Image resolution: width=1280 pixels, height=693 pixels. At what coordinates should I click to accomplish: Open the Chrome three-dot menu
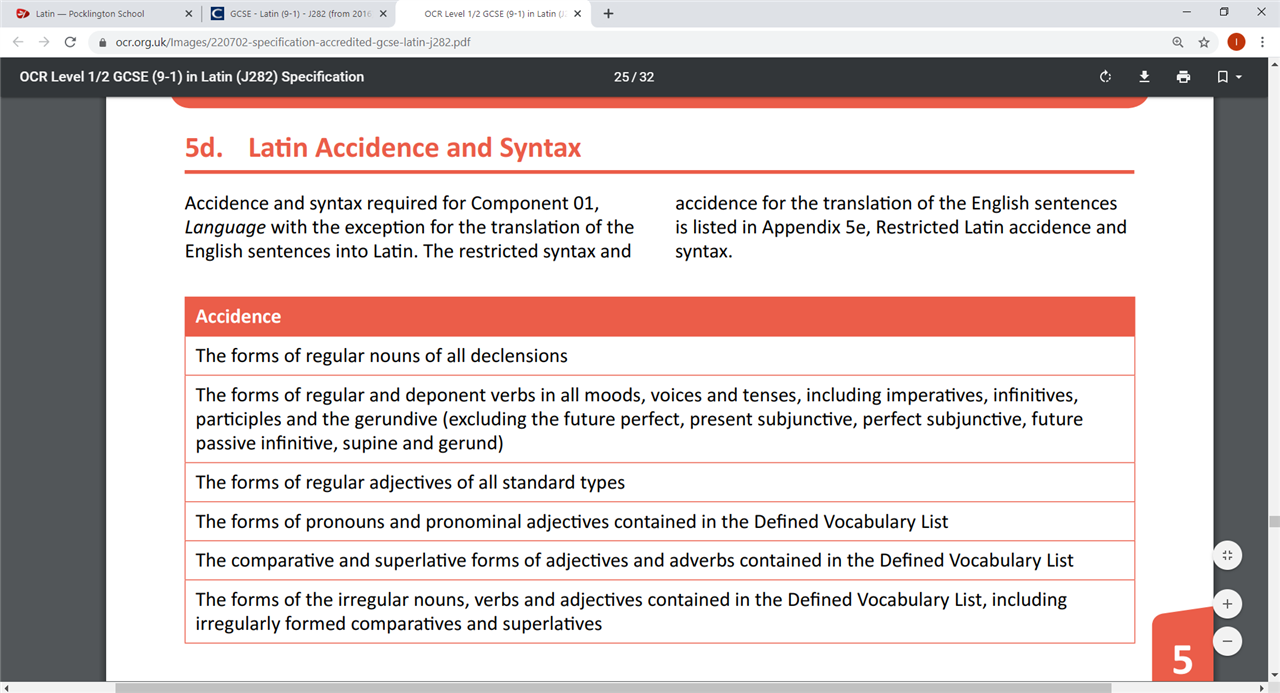[x=1263, y=42]
